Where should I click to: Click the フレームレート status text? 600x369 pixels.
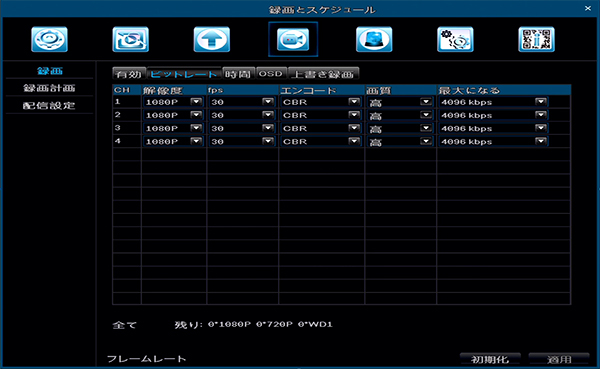(x=146, y=359)
